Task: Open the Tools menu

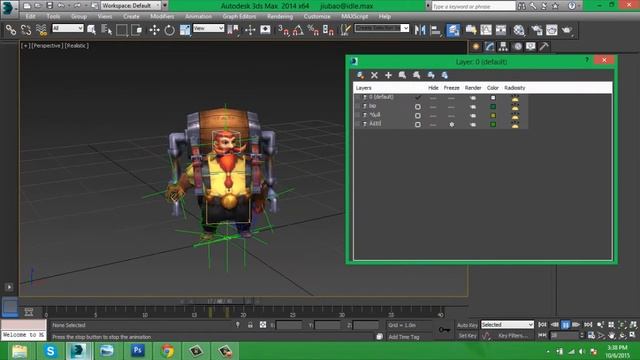Action: (x=53, y=16)
